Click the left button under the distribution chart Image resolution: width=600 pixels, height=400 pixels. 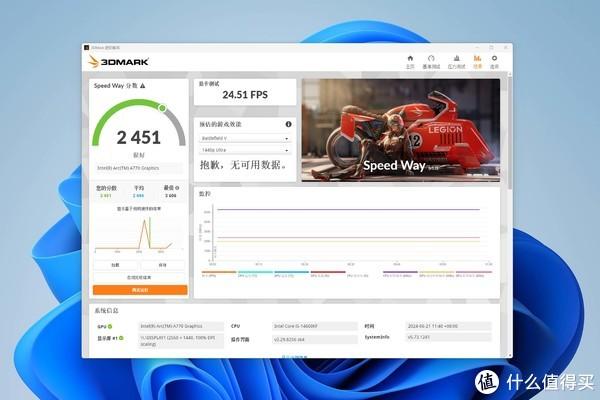(x=116, y=265)
